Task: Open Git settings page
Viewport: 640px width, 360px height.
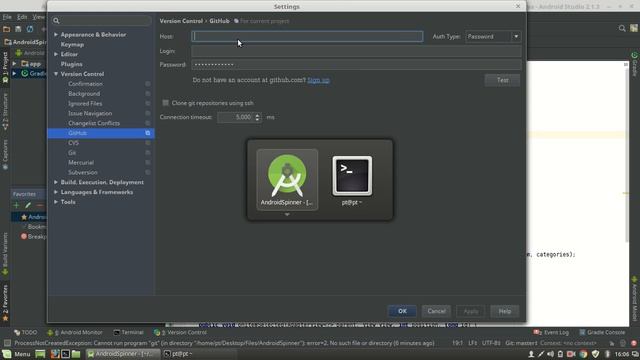Action: [72, 153]
